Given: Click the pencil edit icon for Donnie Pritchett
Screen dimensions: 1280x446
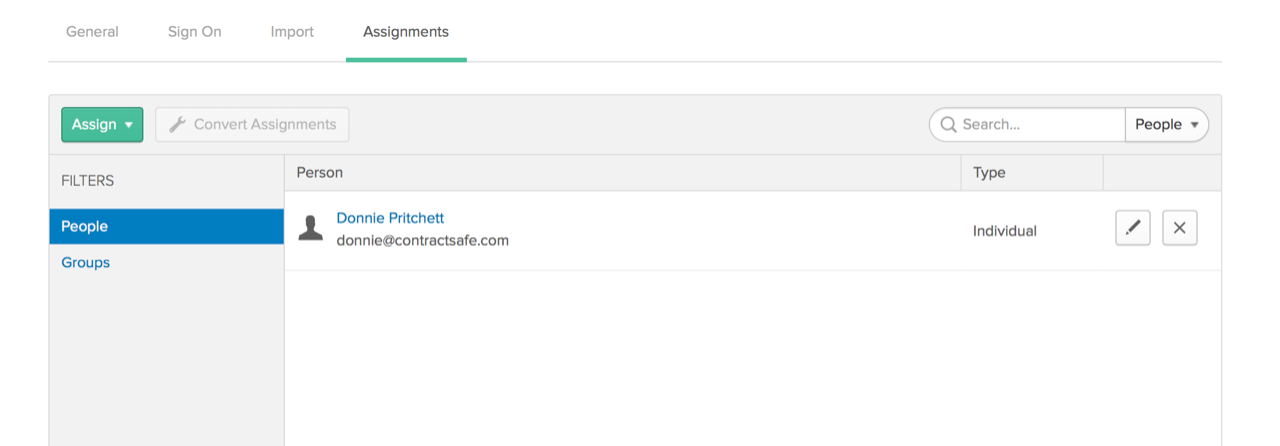Looking at the screenshot, I should (x=1133, y=228).
